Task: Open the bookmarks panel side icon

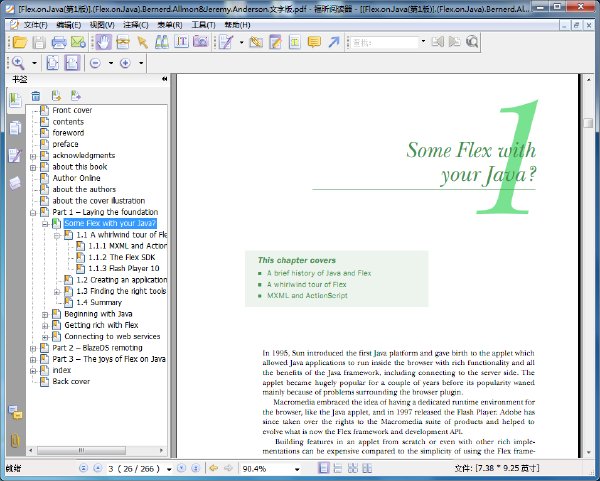Action: (15, 100)
